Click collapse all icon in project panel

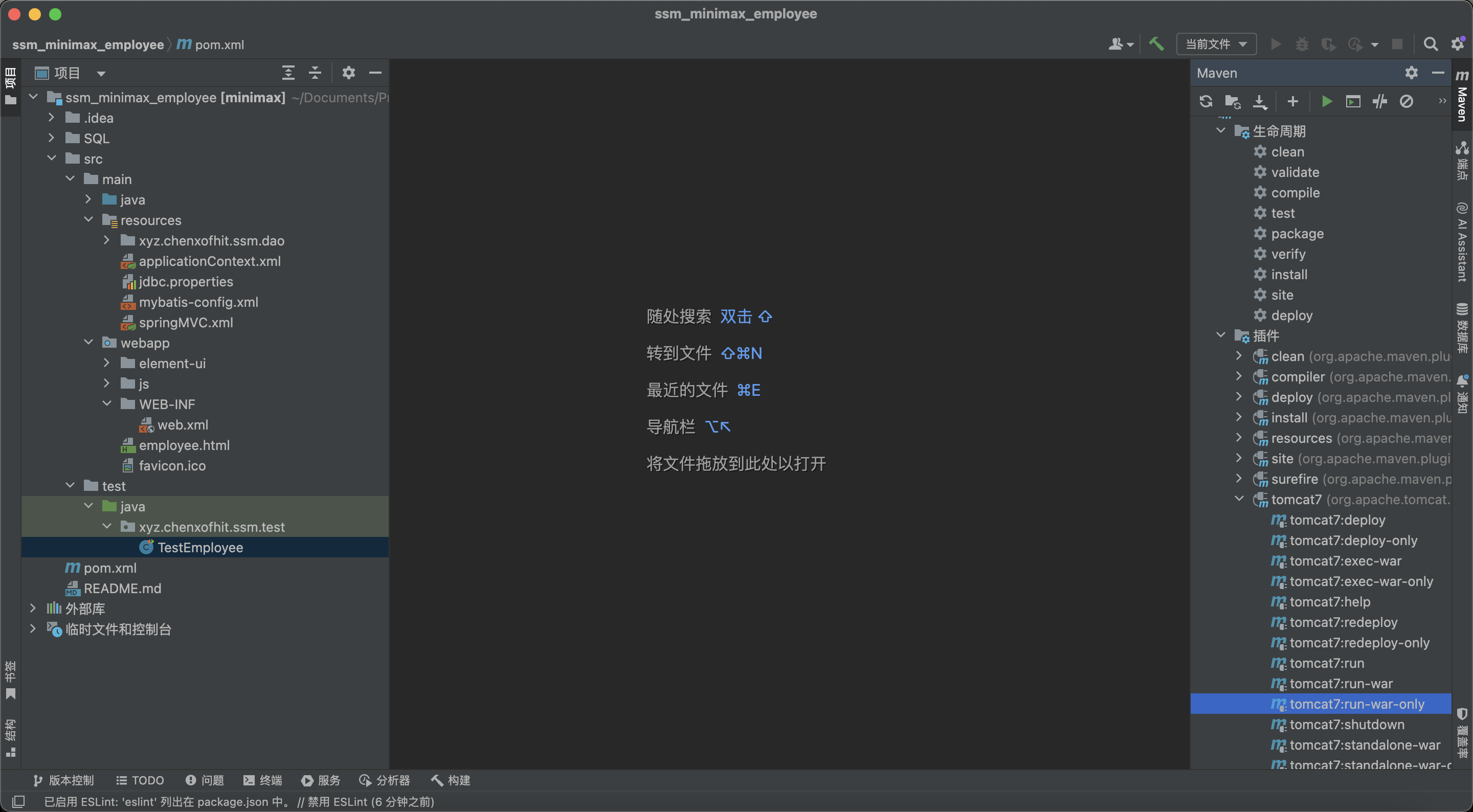point(315,73)
